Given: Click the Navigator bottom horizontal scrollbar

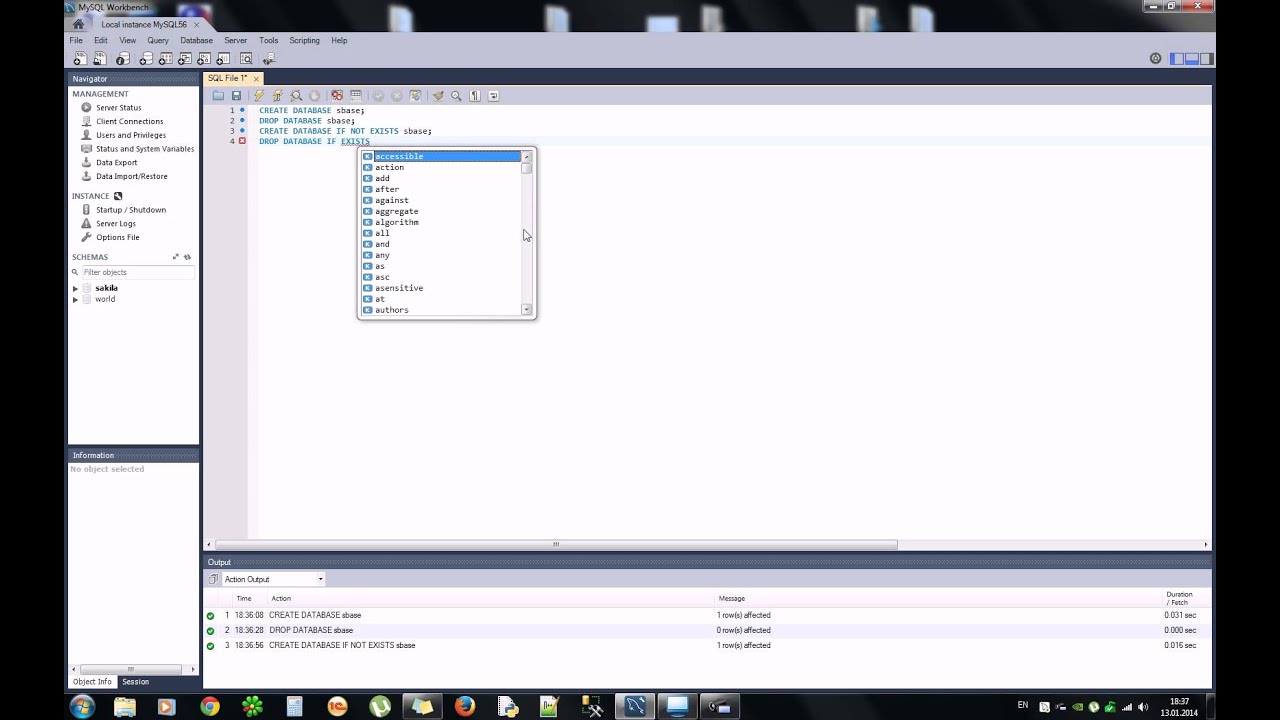Looking at the screenshot, I should pos(133,668).
